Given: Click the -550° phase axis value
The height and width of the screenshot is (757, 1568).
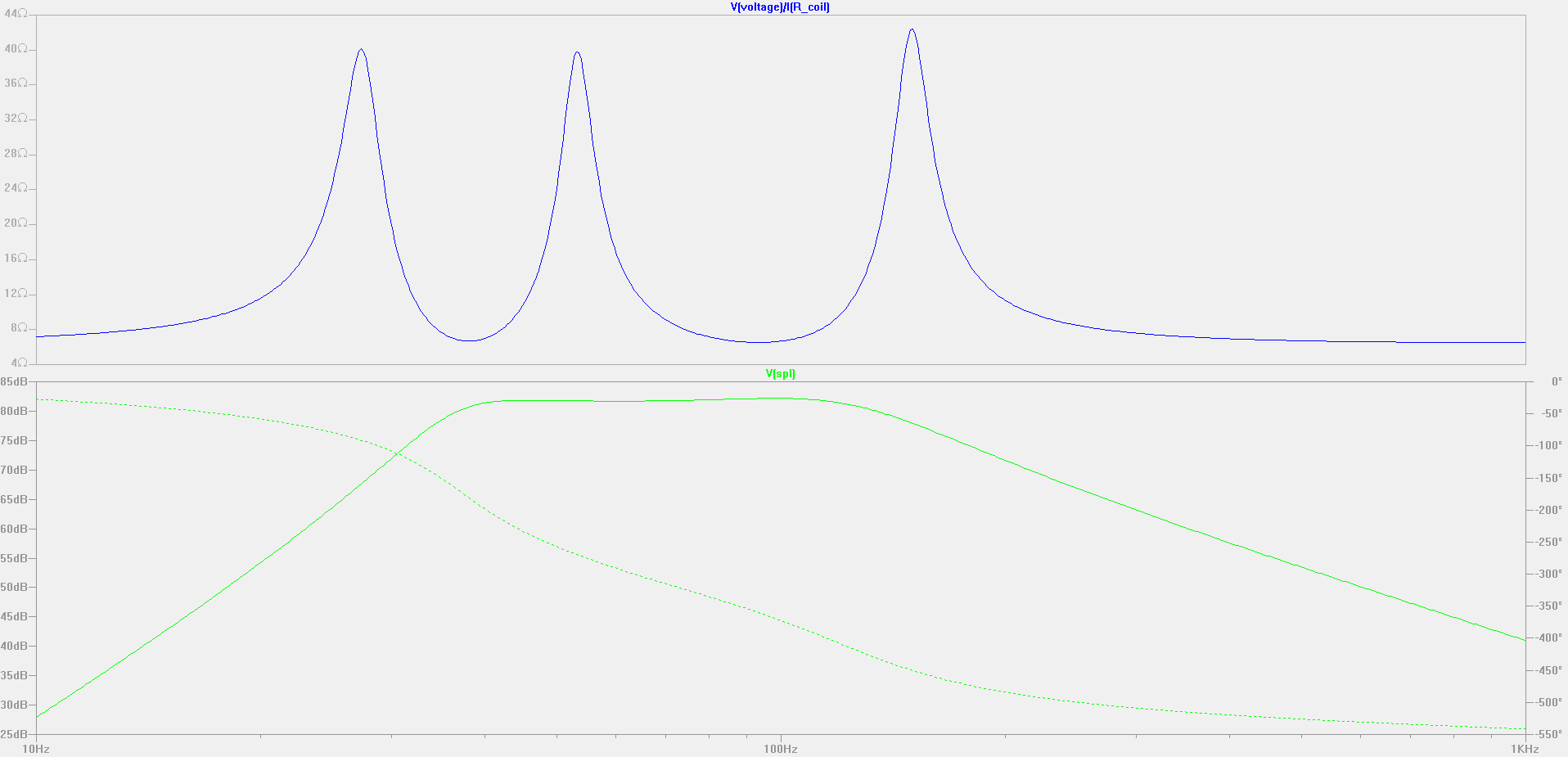Looking at the screenshot, I should pyautogui.click(x=1549, y=734).
